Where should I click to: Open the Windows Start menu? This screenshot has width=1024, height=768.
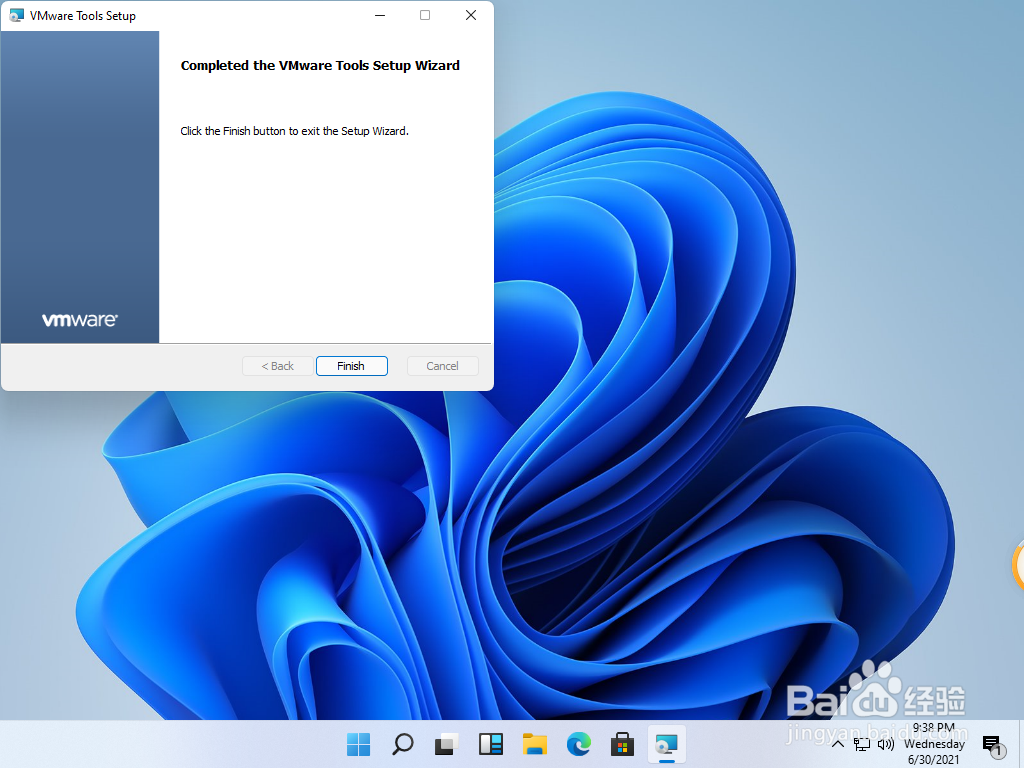click(x=358, y=744)
